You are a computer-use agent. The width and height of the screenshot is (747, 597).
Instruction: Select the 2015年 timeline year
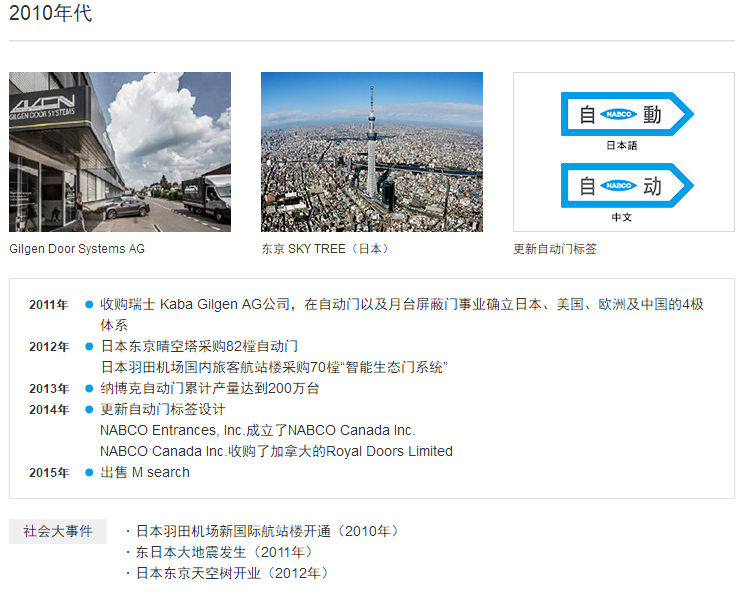[49, 472]
